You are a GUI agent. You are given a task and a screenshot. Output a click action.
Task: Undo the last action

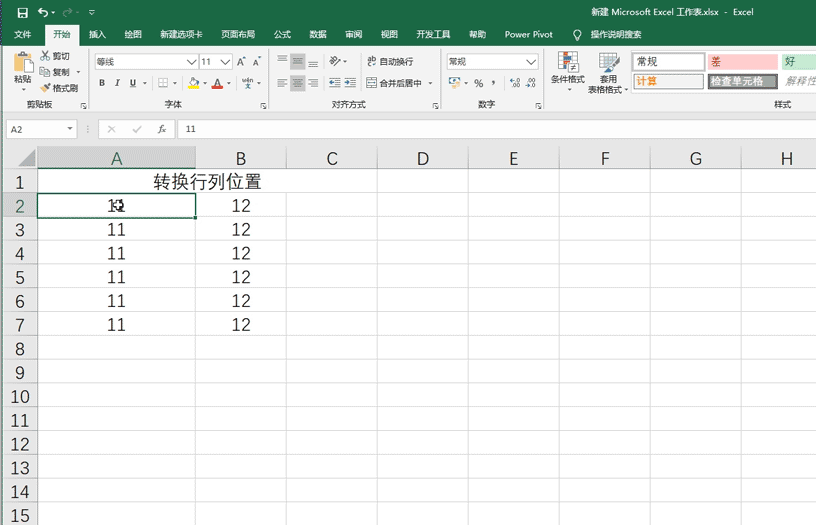(x=43, y=12)
